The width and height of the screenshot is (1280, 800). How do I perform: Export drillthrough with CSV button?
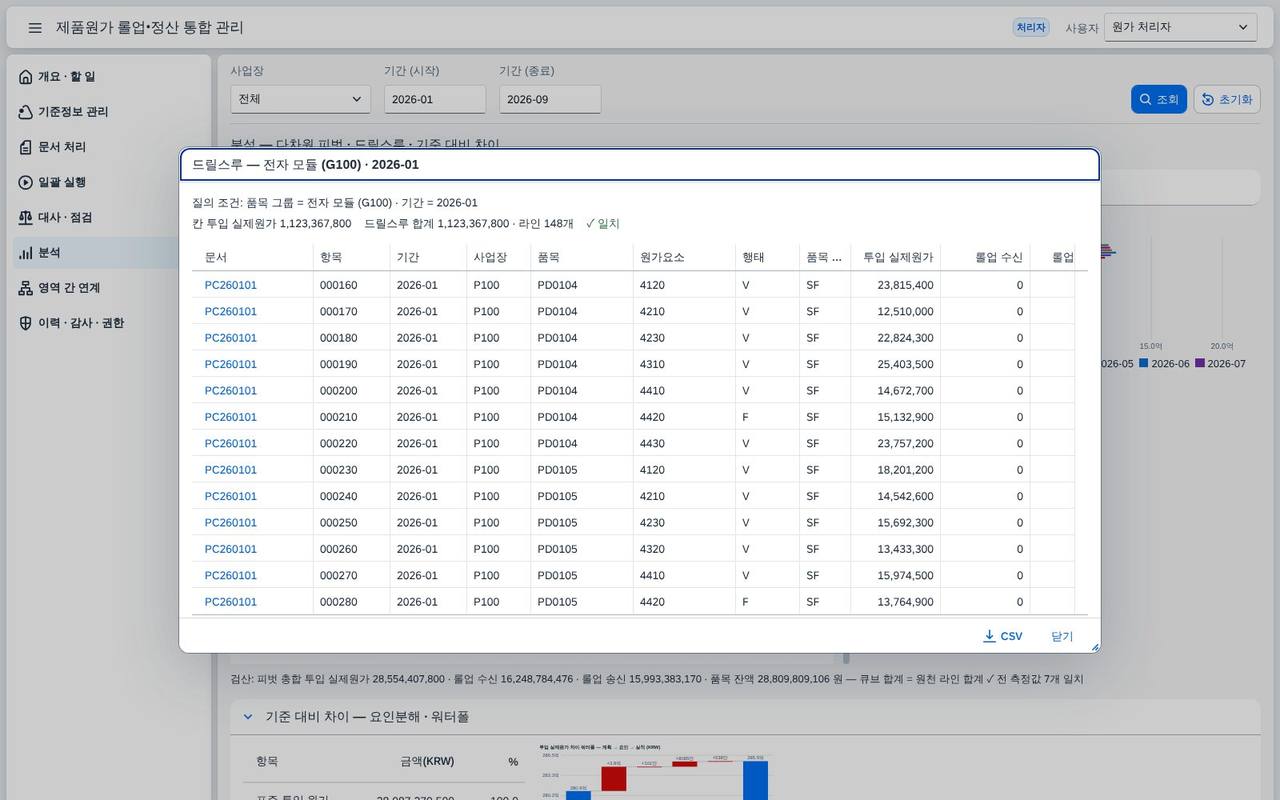coord(1003,636)
